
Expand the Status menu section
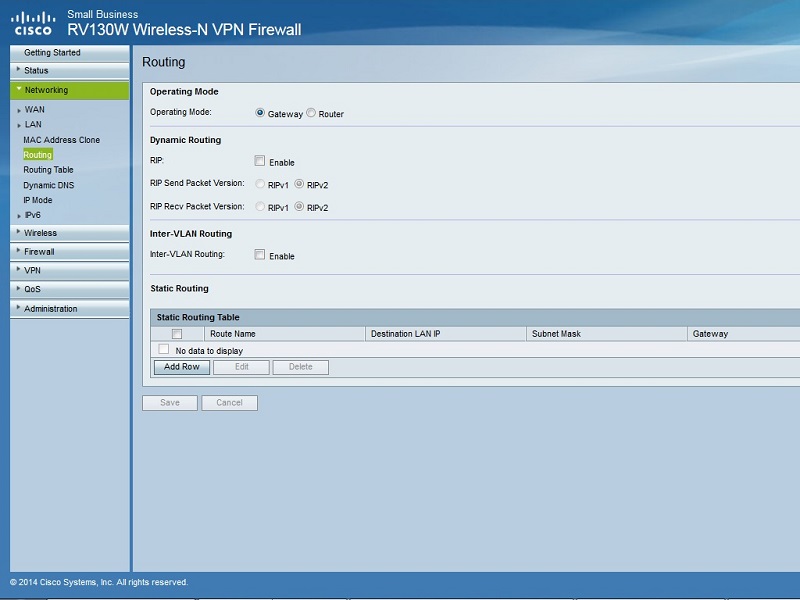point(69,70)
